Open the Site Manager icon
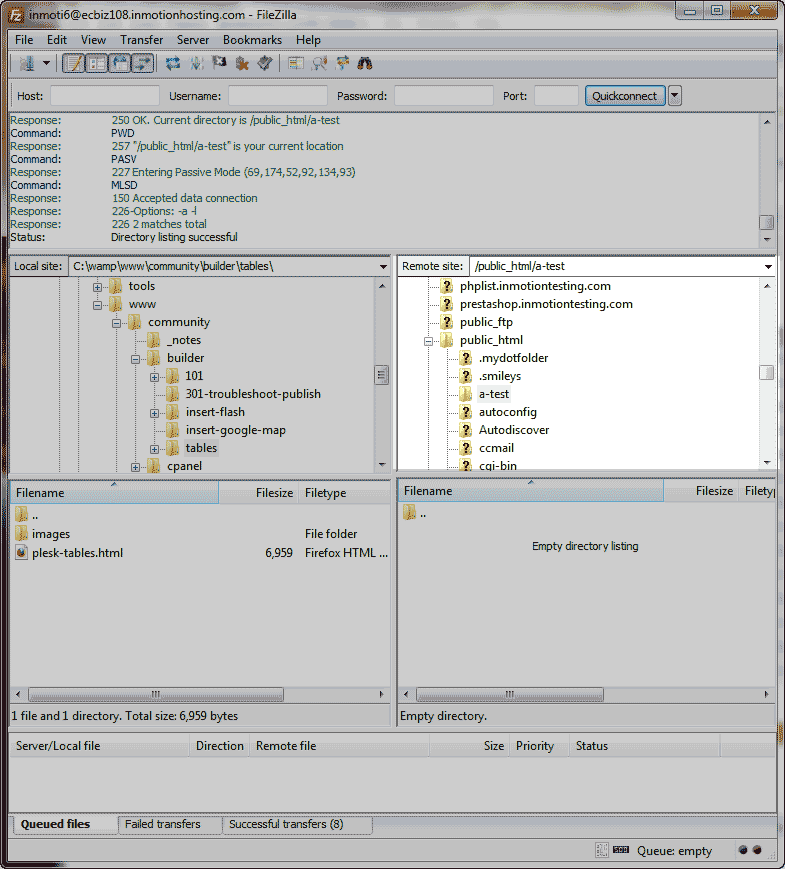The width and height of the screenshot is (785, 869). [x=26, y=63]
